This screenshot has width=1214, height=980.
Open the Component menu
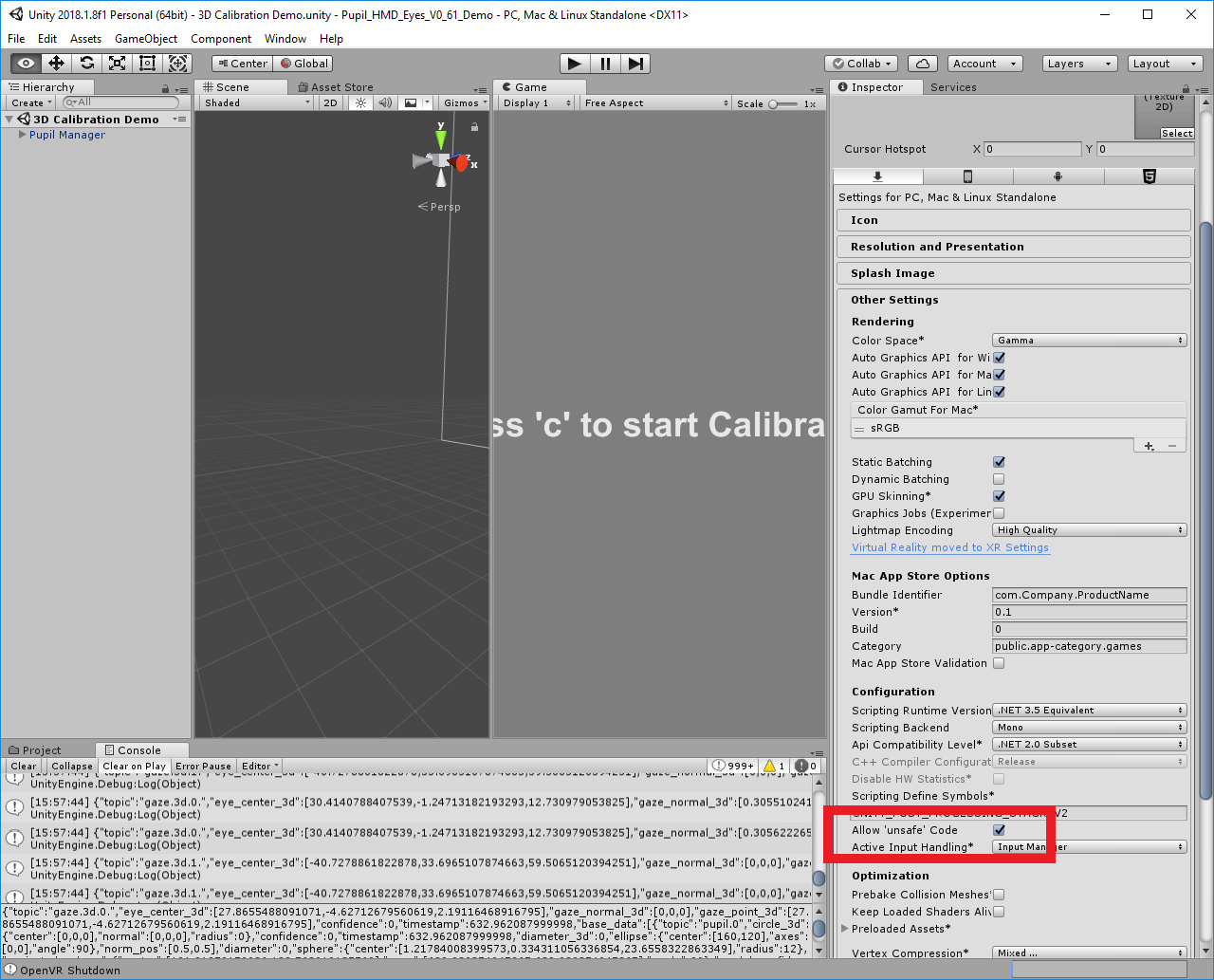click(221, 39)
